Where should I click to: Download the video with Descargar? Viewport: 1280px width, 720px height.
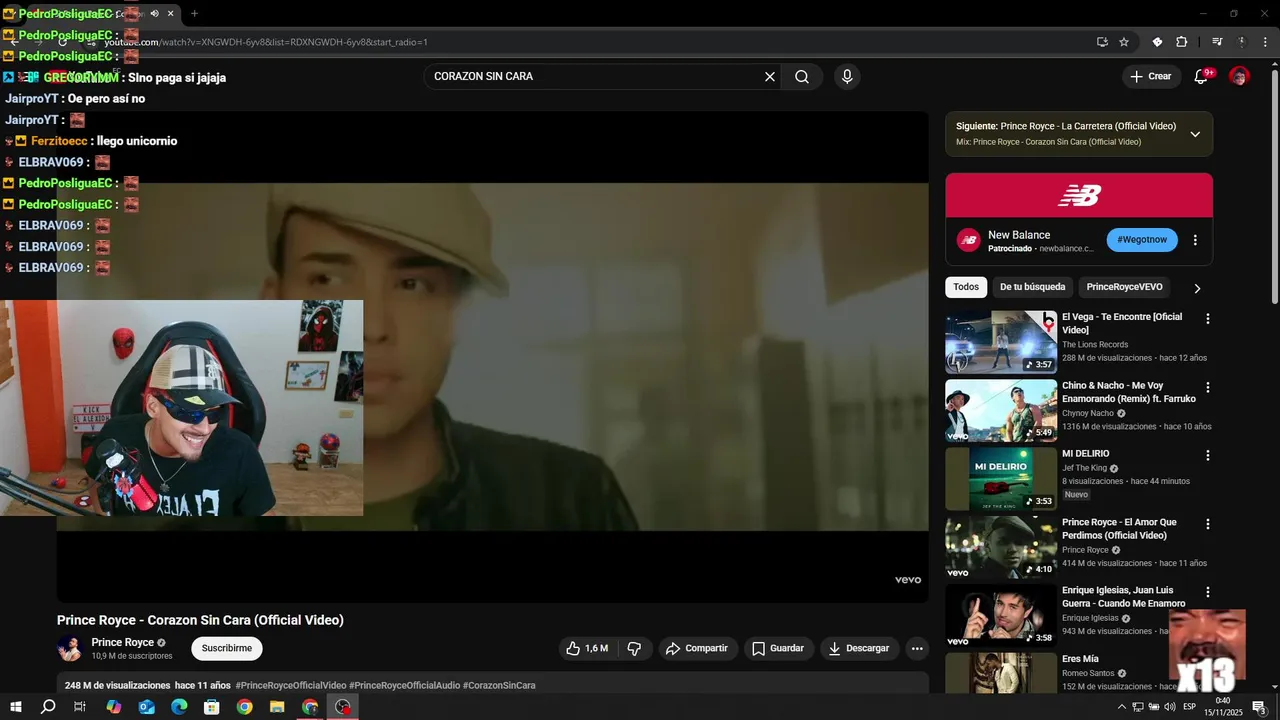point(859,648)
